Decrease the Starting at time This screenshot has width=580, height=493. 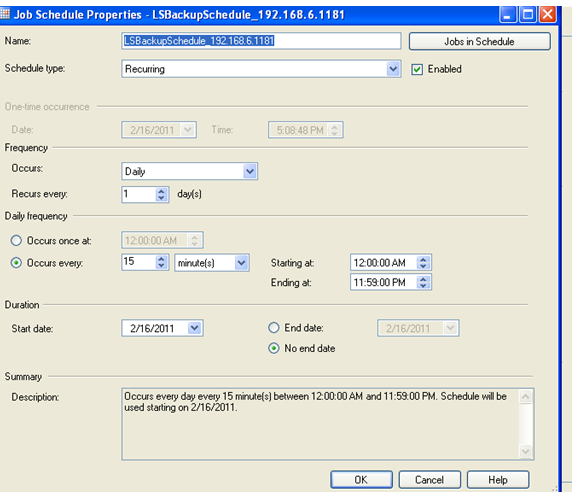point(423,266)
